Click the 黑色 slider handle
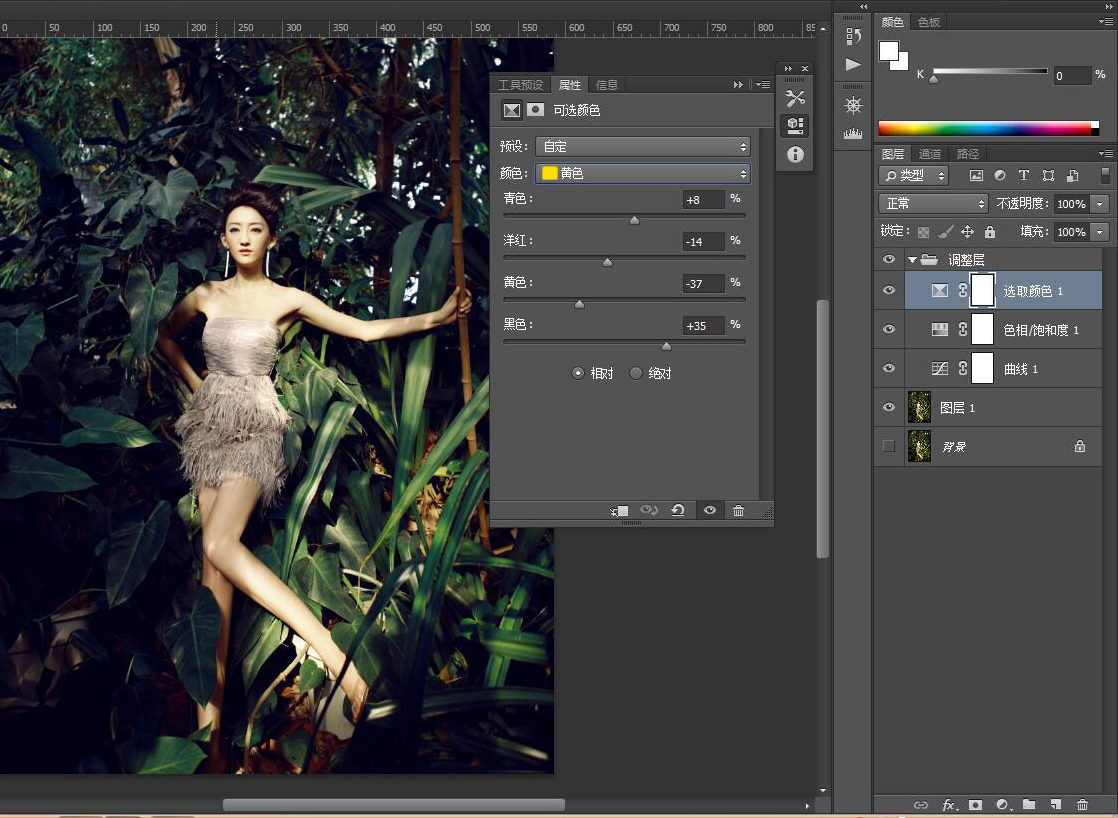The width and height of the screenshot is (1118, 818). point(666,347)
